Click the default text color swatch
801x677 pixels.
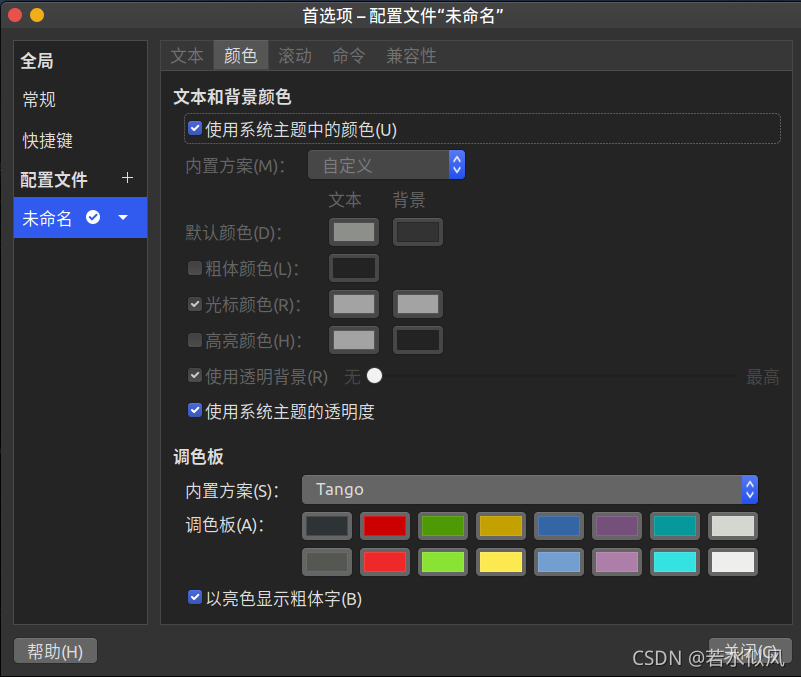click(353, 232)
